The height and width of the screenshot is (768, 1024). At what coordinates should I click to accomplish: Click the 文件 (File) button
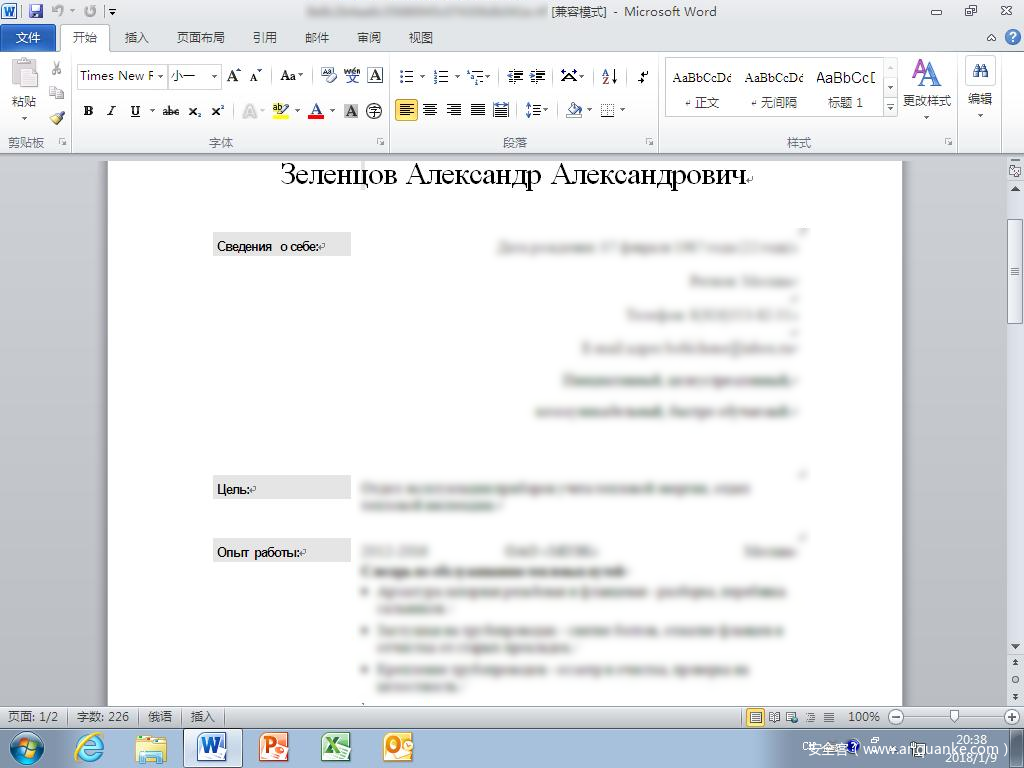(28, 38)
